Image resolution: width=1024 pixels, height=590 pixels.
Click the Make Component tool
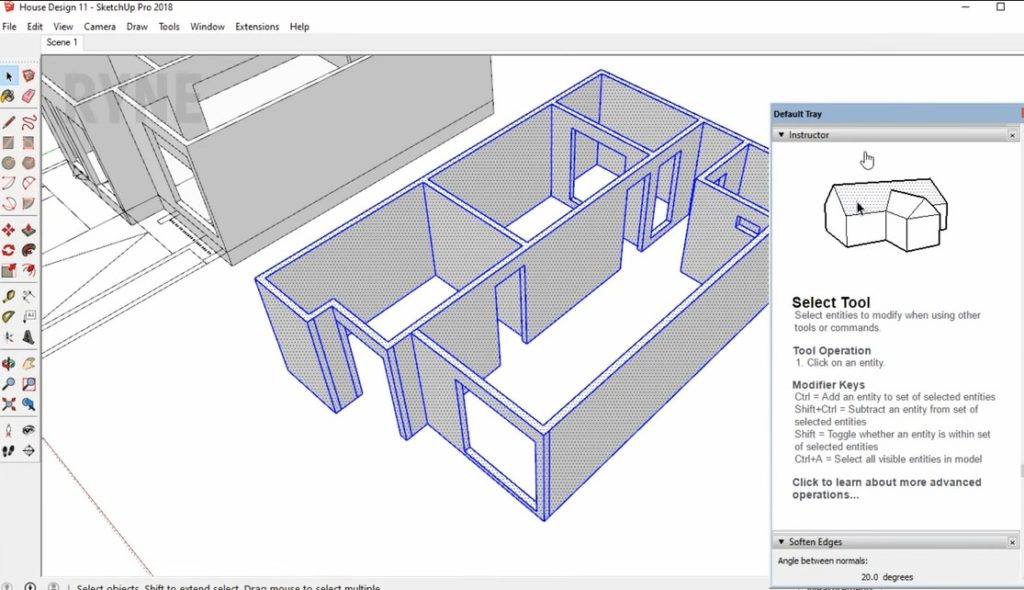click(28, 76)
